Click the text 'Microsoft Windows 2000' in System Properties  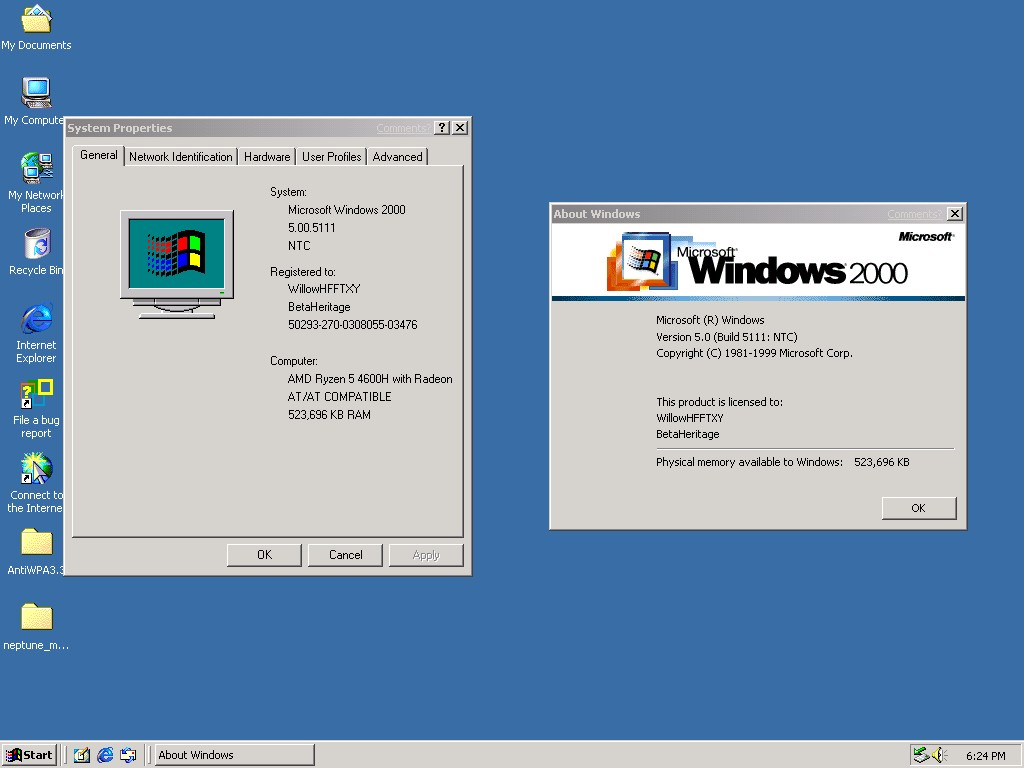347,210
